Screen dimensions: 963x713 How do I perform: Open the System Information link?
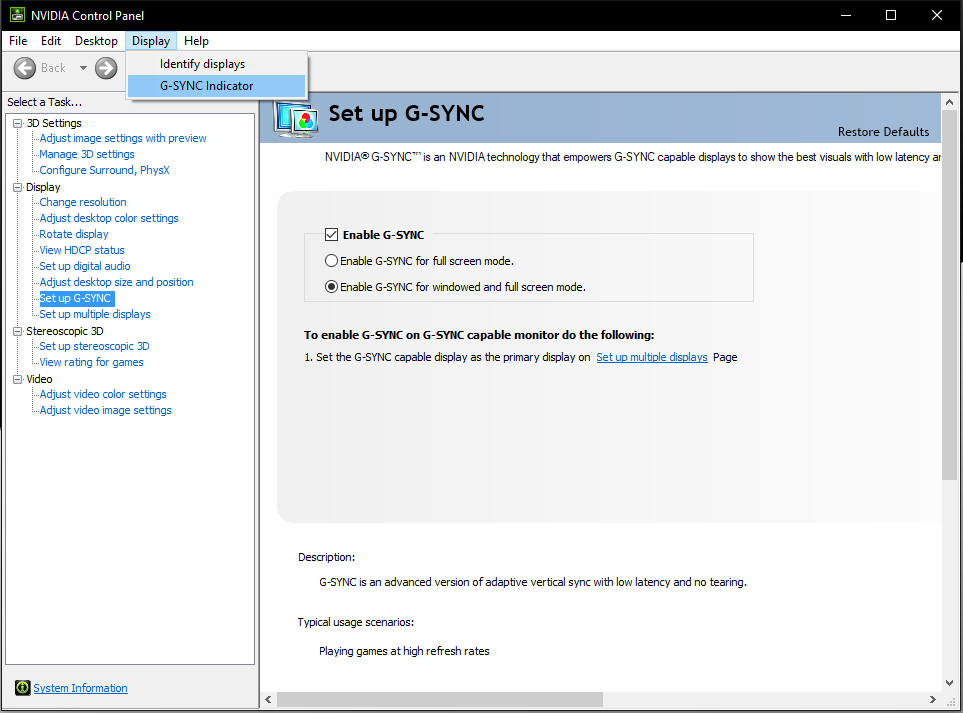(x=80, y=688)
